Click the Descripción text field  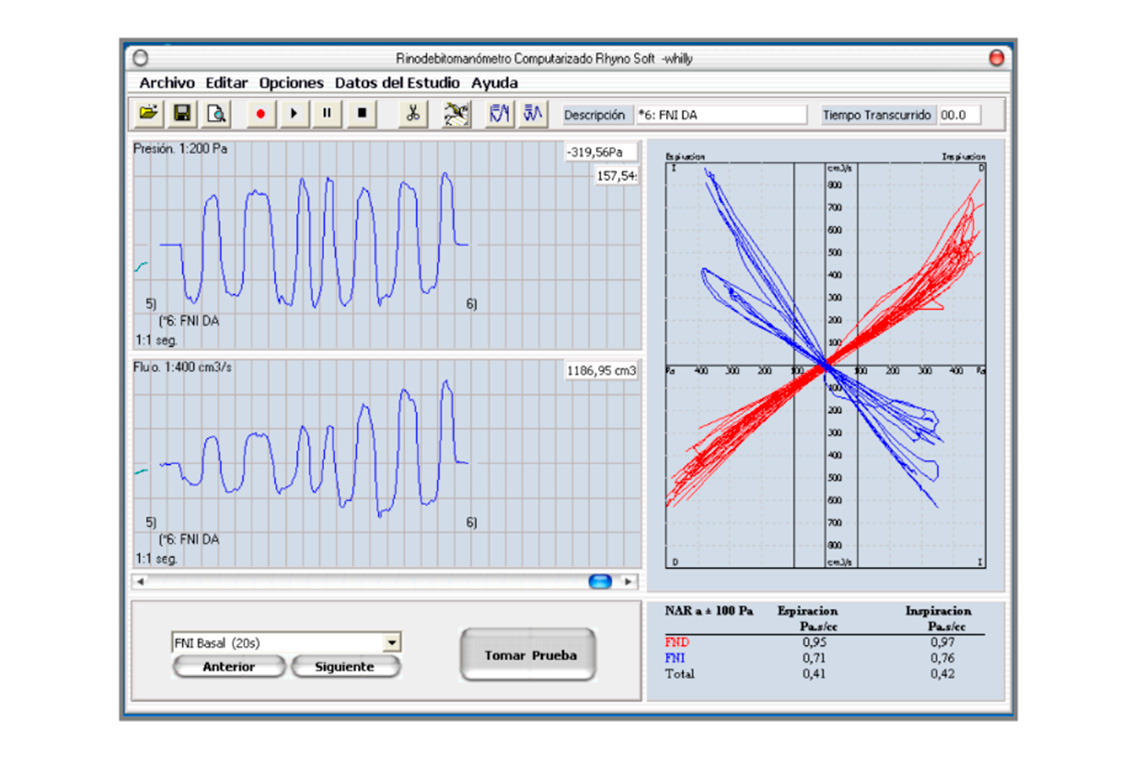[720, 115]
